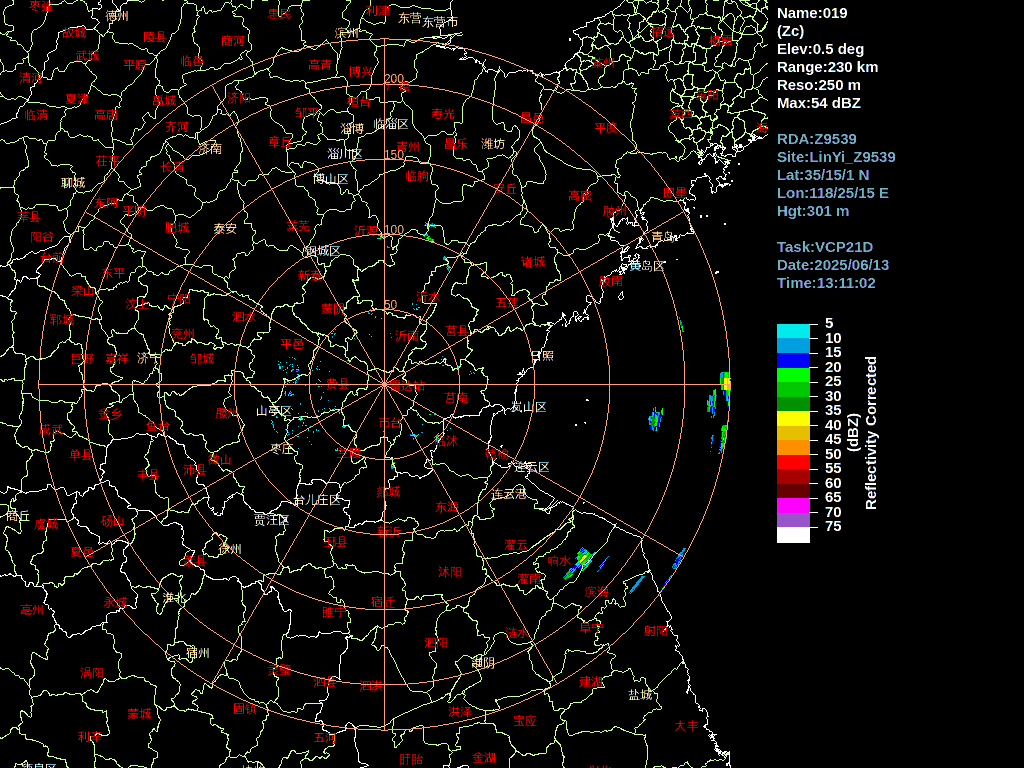Click the radar site center point
1024x768 pixels.
pos(385,385)
